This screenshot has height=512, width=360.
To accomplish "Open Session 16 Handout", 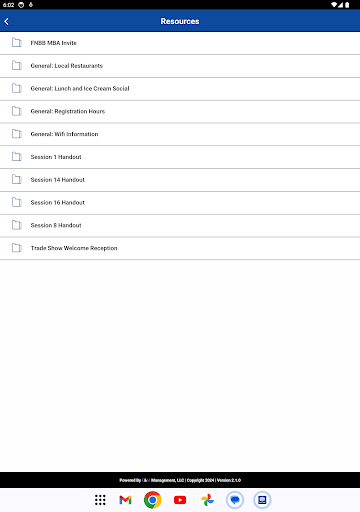I will [x=180, y=202].
